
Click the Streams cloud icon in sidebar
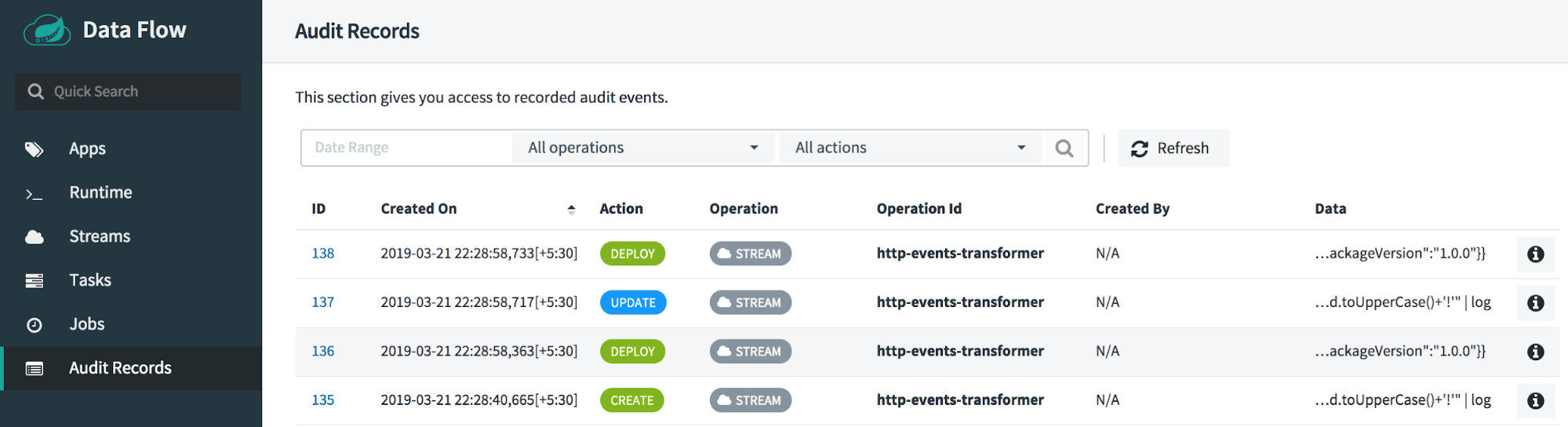click(x=35, y=237)
